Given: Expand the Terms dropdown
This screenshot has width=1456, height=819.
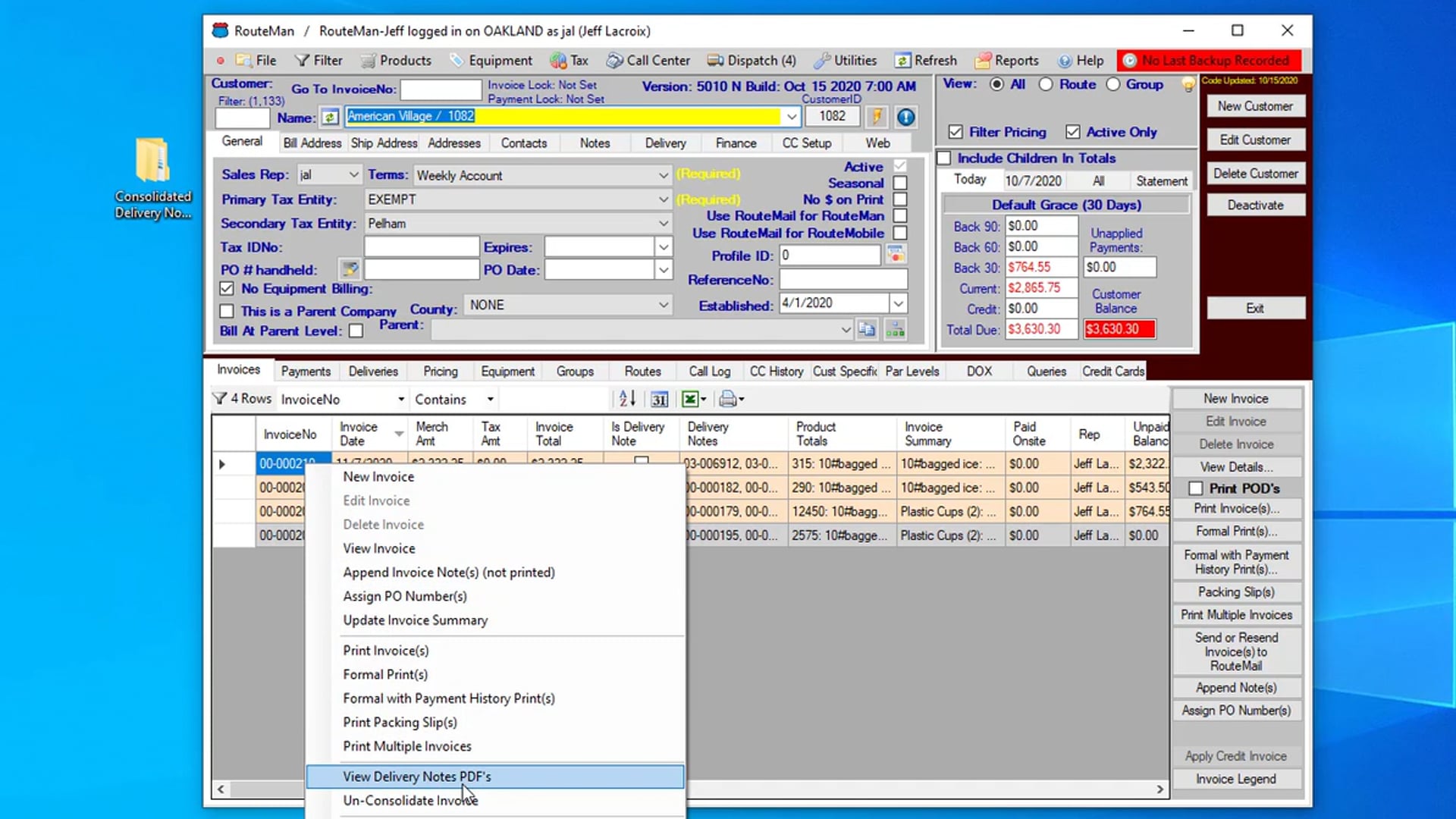Looking at the screenshot, I should point(663,176).
